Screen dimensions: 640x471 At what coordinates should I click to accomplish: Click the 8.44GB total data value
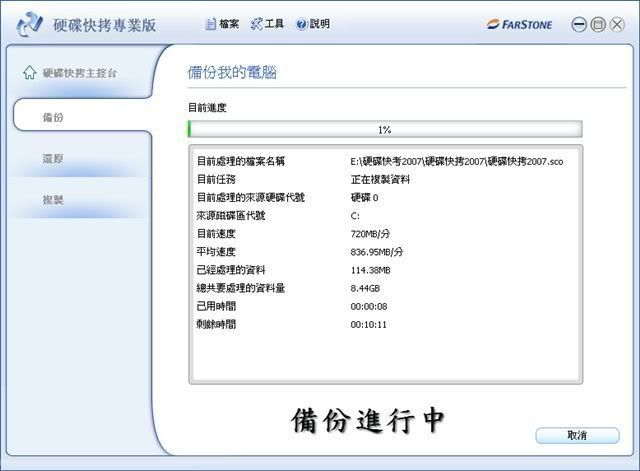pyautogui.click(x=365, y=288)
